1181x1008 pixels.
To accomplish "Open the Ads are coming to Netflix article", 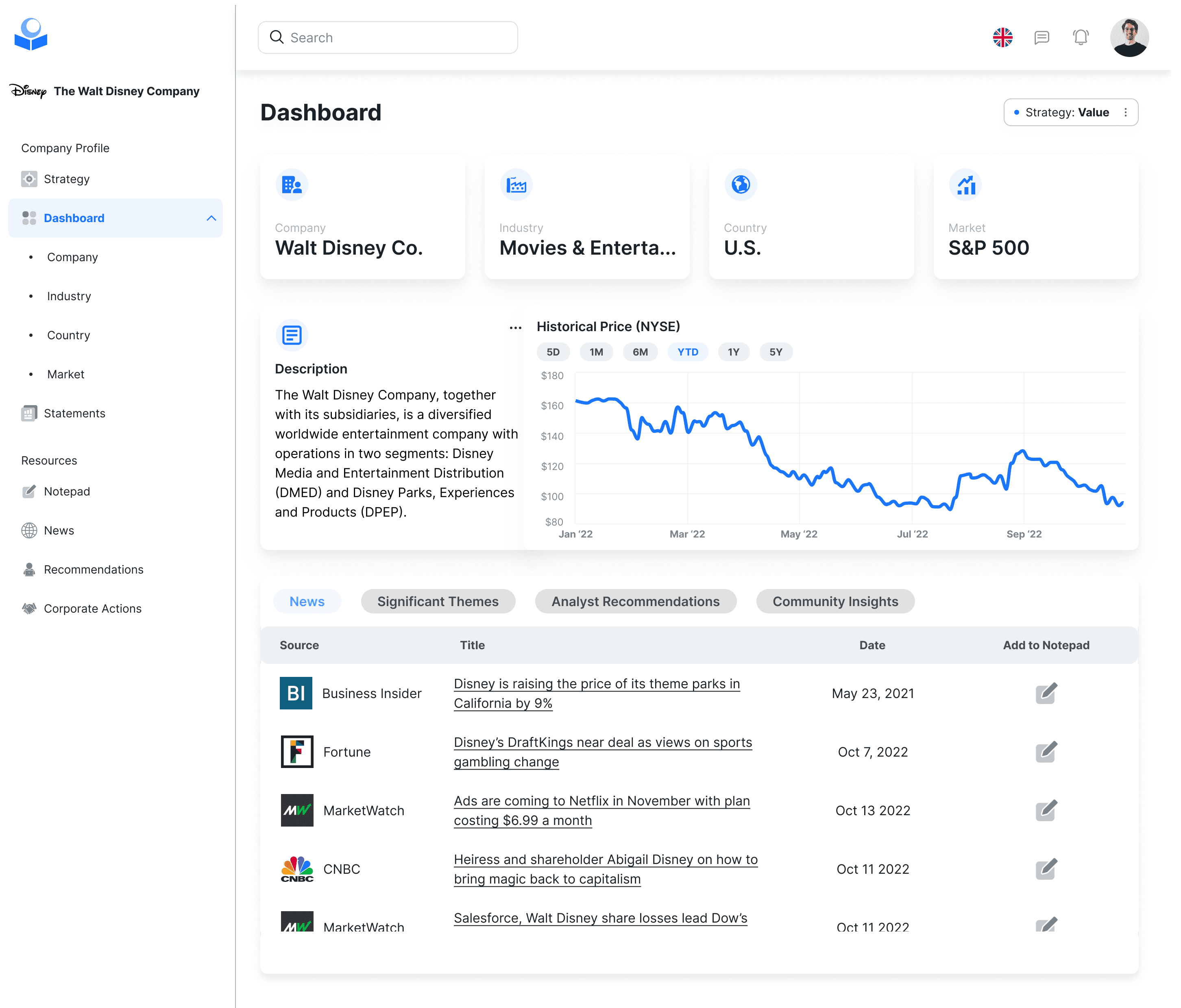I will 601,811.
